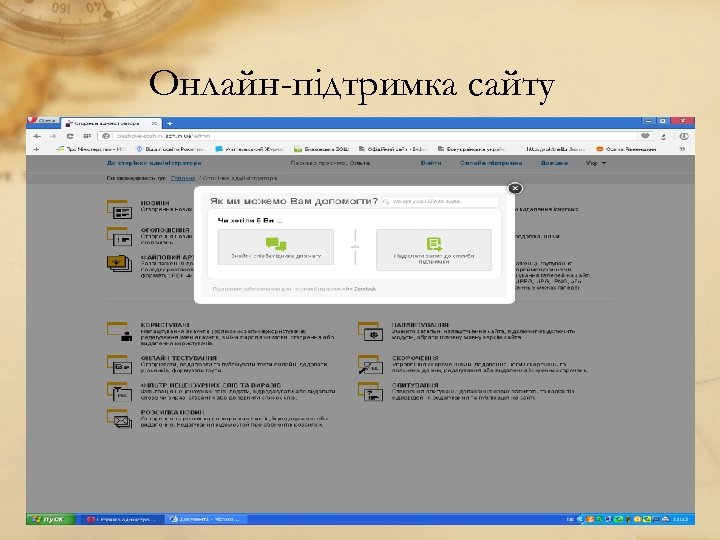Click the green submit request form icon
Viewport: 720px width, 540px height.
434,243
